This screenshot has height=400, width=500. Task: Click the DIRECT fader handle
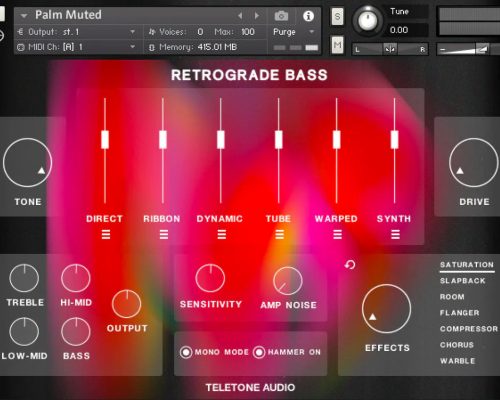105,139
